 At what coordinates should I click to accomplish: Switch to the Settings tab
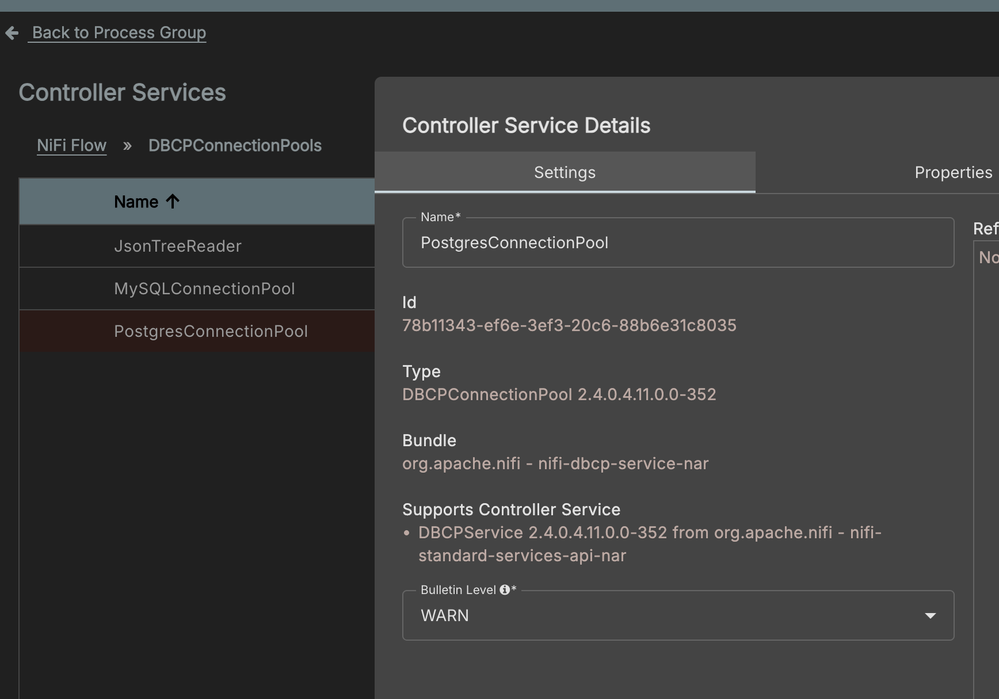(564, 173)
